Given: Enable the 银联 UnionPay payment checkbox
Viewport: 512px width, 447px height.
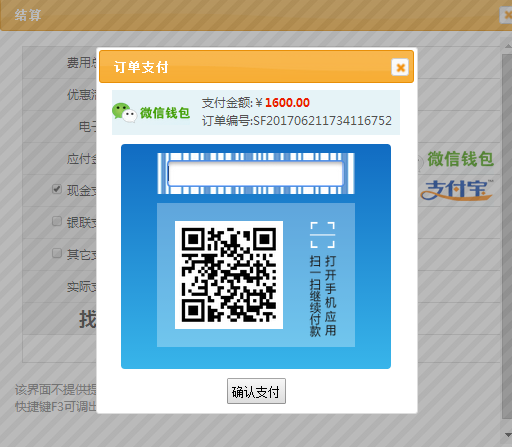Looking at the screenshot, I should [57, 221].
